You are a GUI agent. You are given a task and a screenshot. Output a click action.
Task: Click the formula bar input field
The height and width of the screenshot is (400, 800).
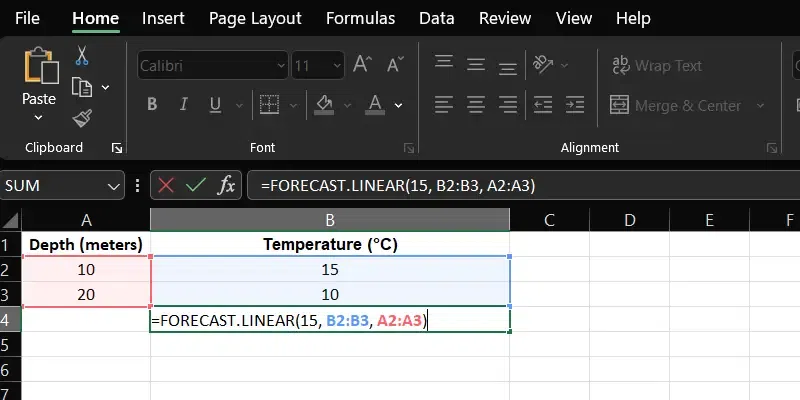[x=520, y=185]
